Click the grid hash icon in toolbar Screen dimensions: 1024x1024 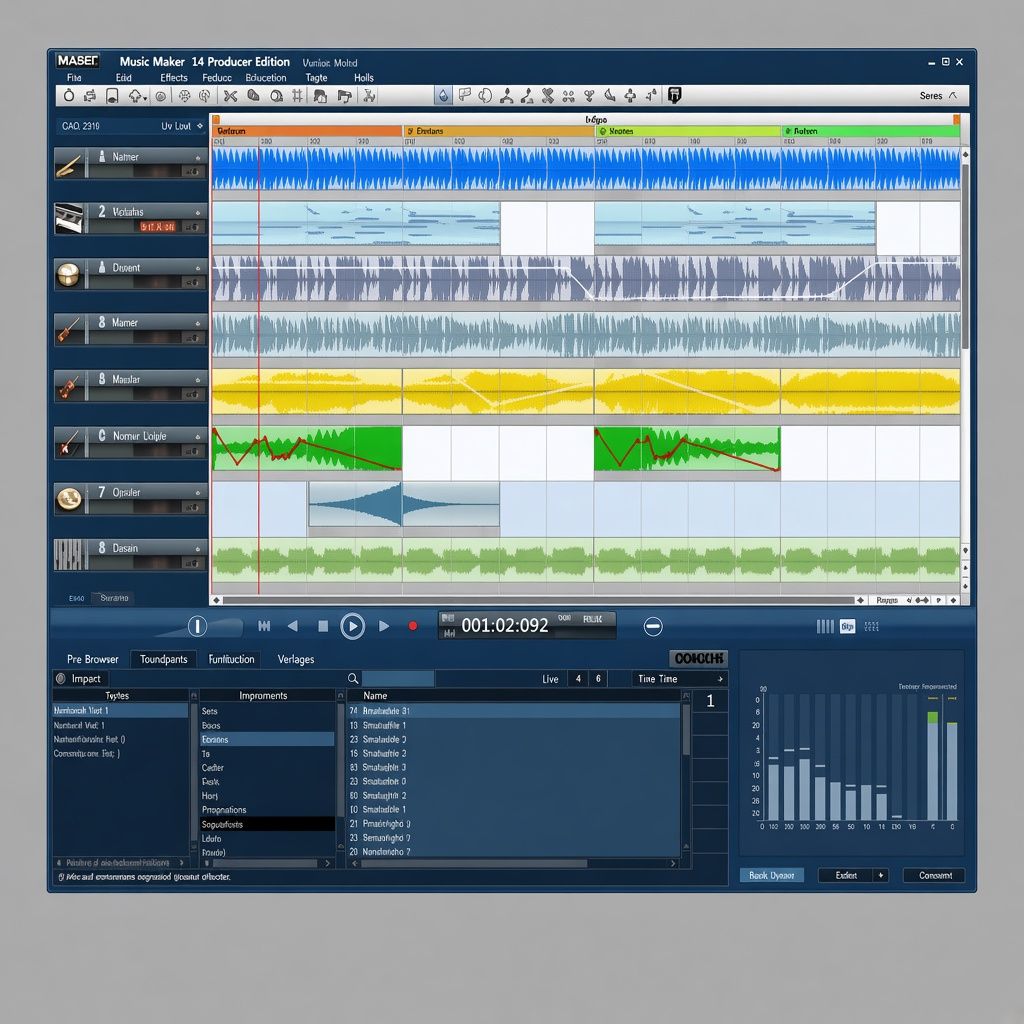pyautogui.click(x=297, y=96)
